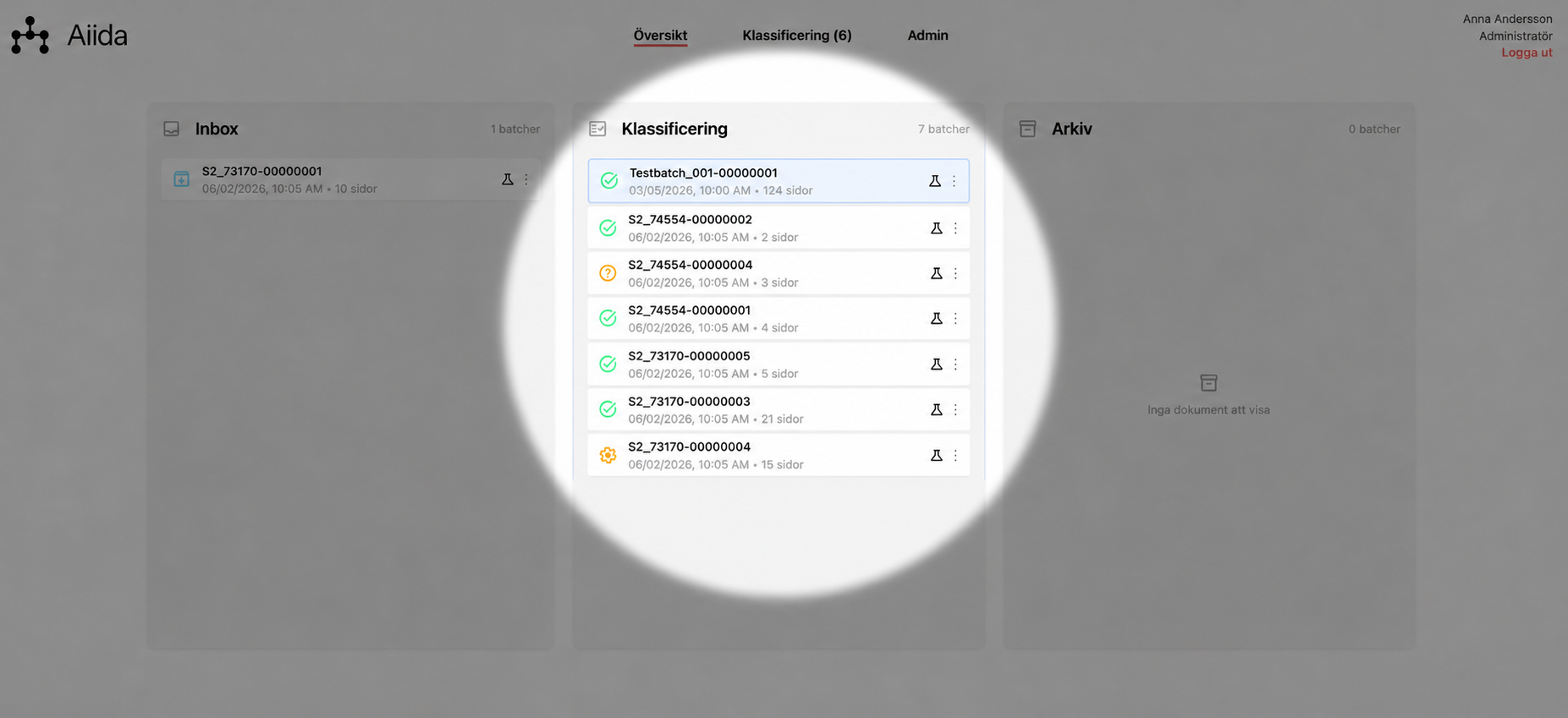Click flask icon on S2_74554-00000004
1568x718 pixels.
[937, 273]
